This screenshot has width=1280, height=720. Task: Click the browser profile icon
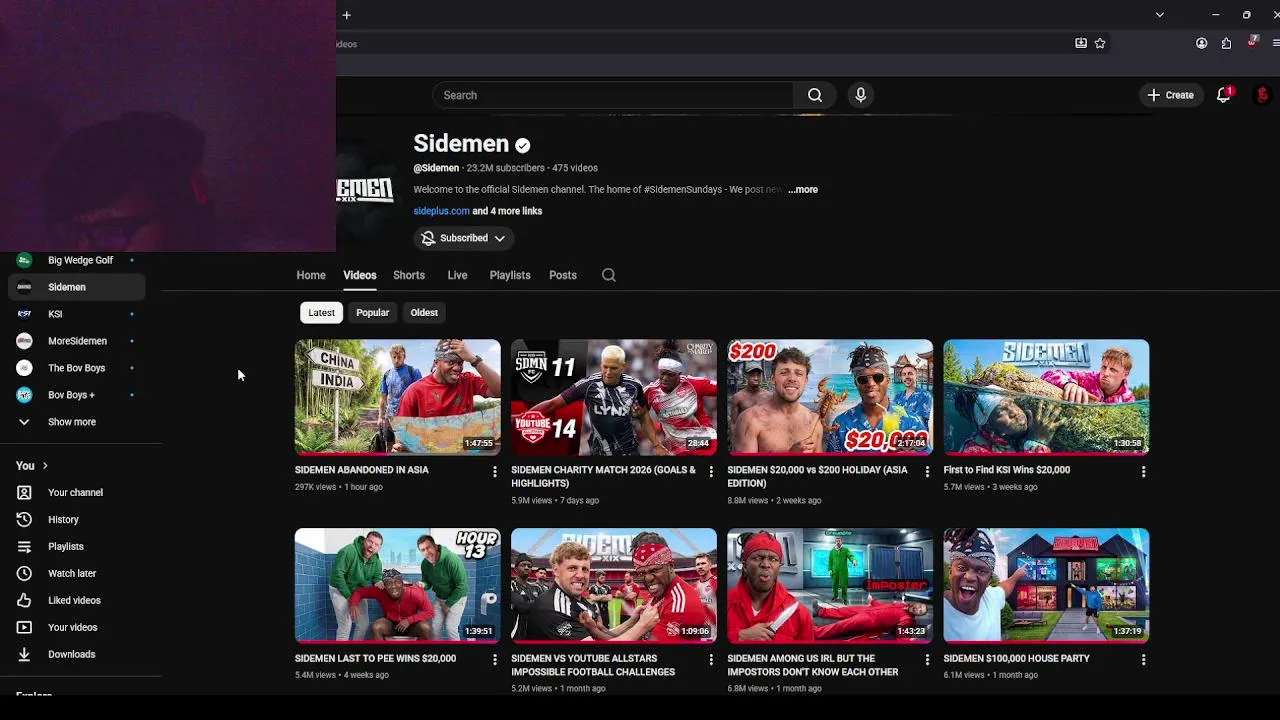(x=1201, y=43)
